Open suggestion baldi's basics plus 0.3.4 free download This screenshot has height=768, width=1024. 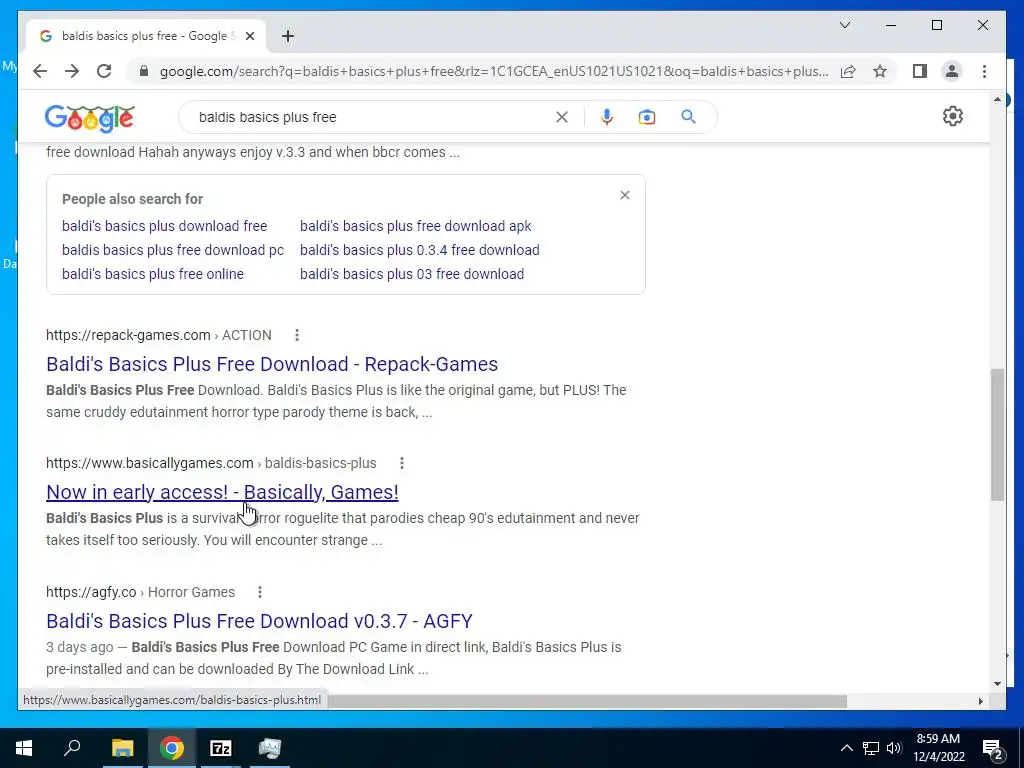(420, 250)
